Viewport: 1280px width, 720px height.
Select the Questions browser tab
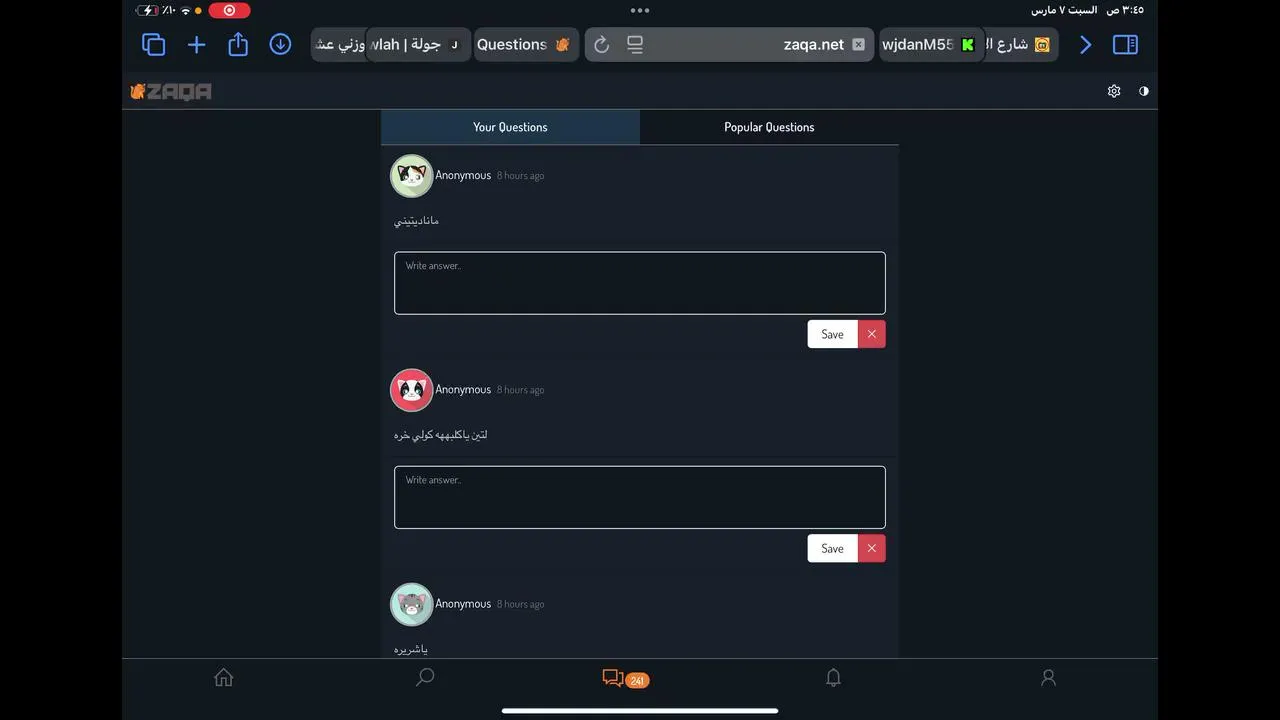pos(524,44)
